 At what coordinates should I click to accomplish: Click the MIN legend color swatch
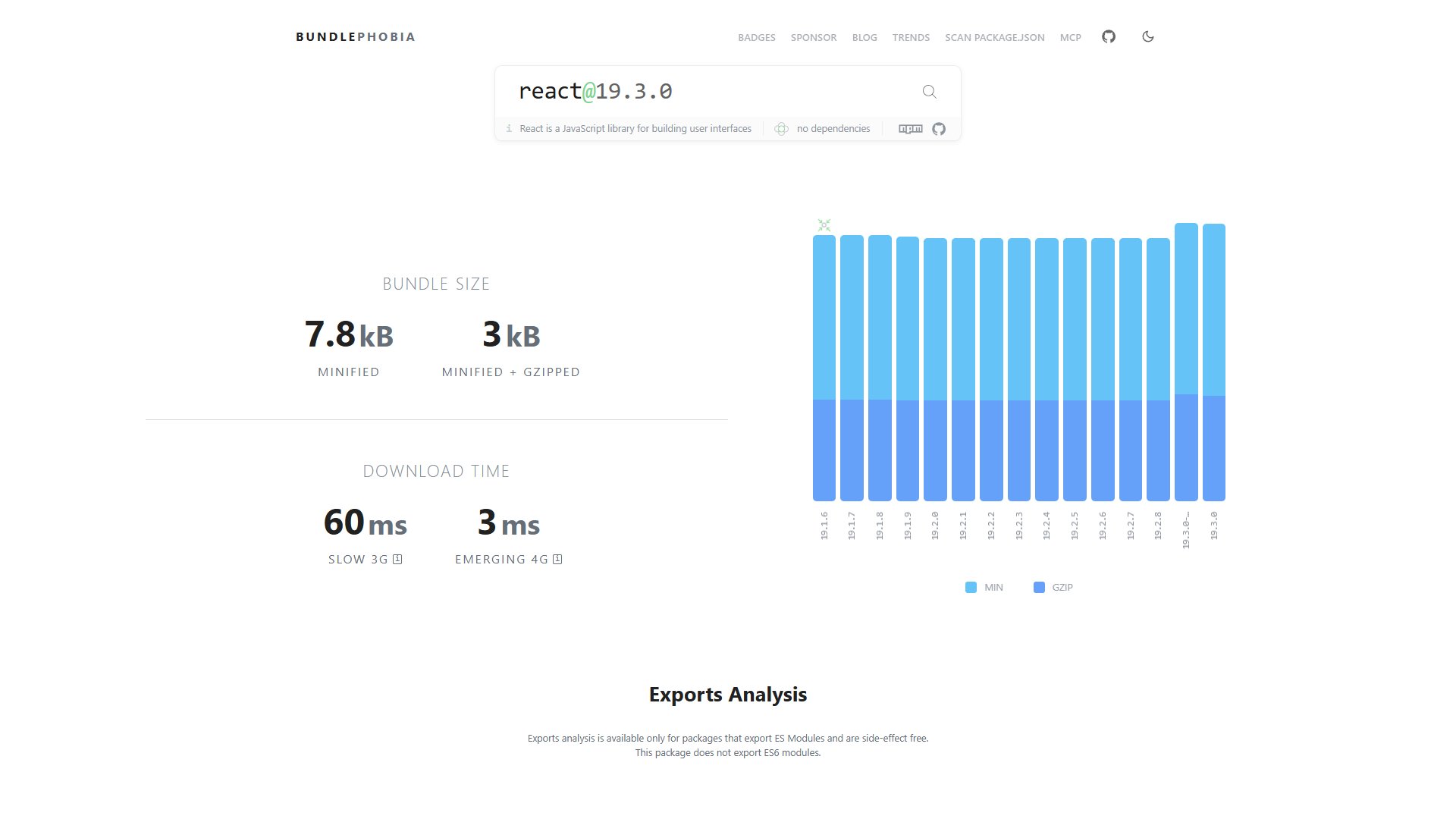click(x=971, y=587)
